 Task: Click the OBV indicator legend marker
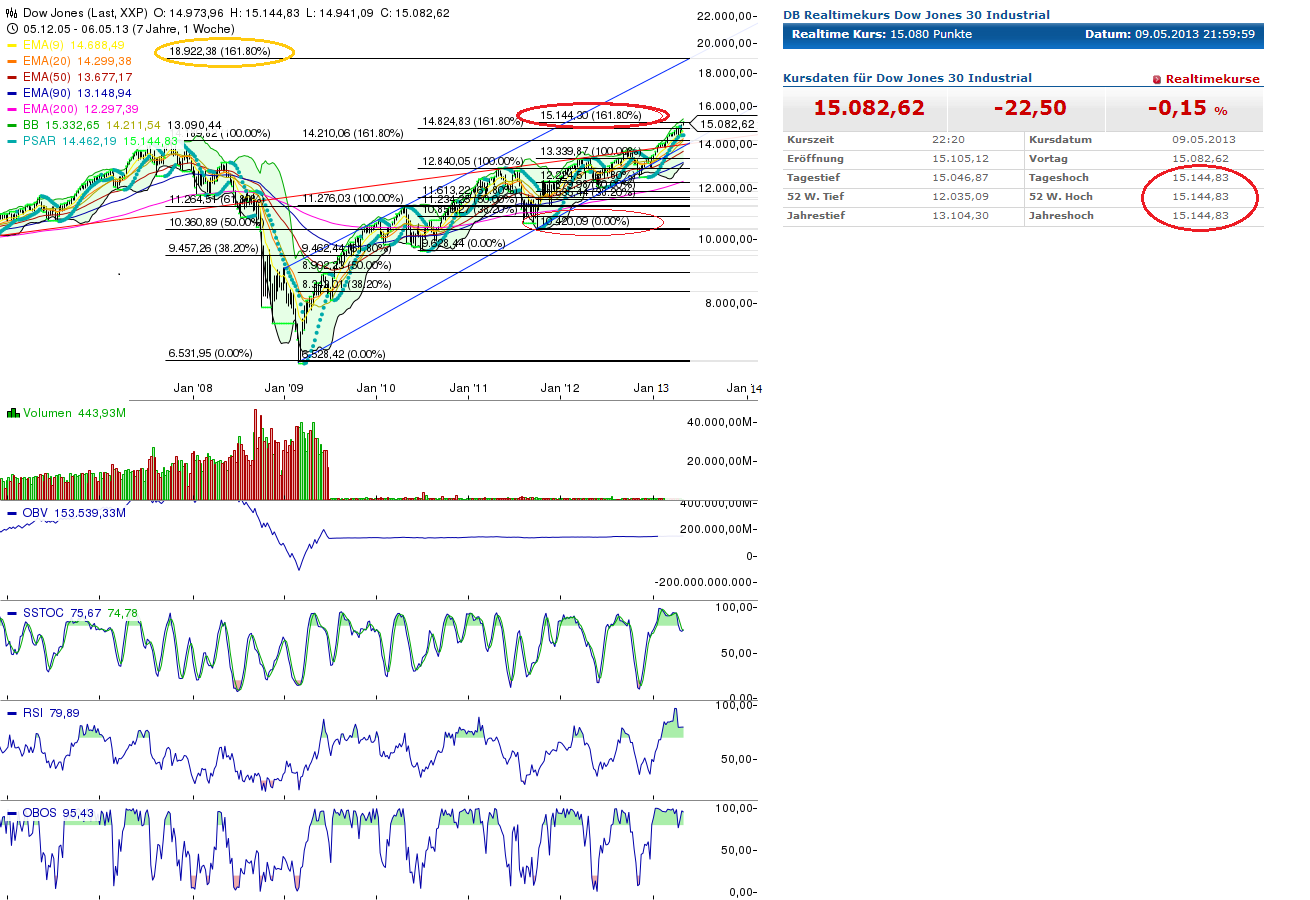[13, 513]
